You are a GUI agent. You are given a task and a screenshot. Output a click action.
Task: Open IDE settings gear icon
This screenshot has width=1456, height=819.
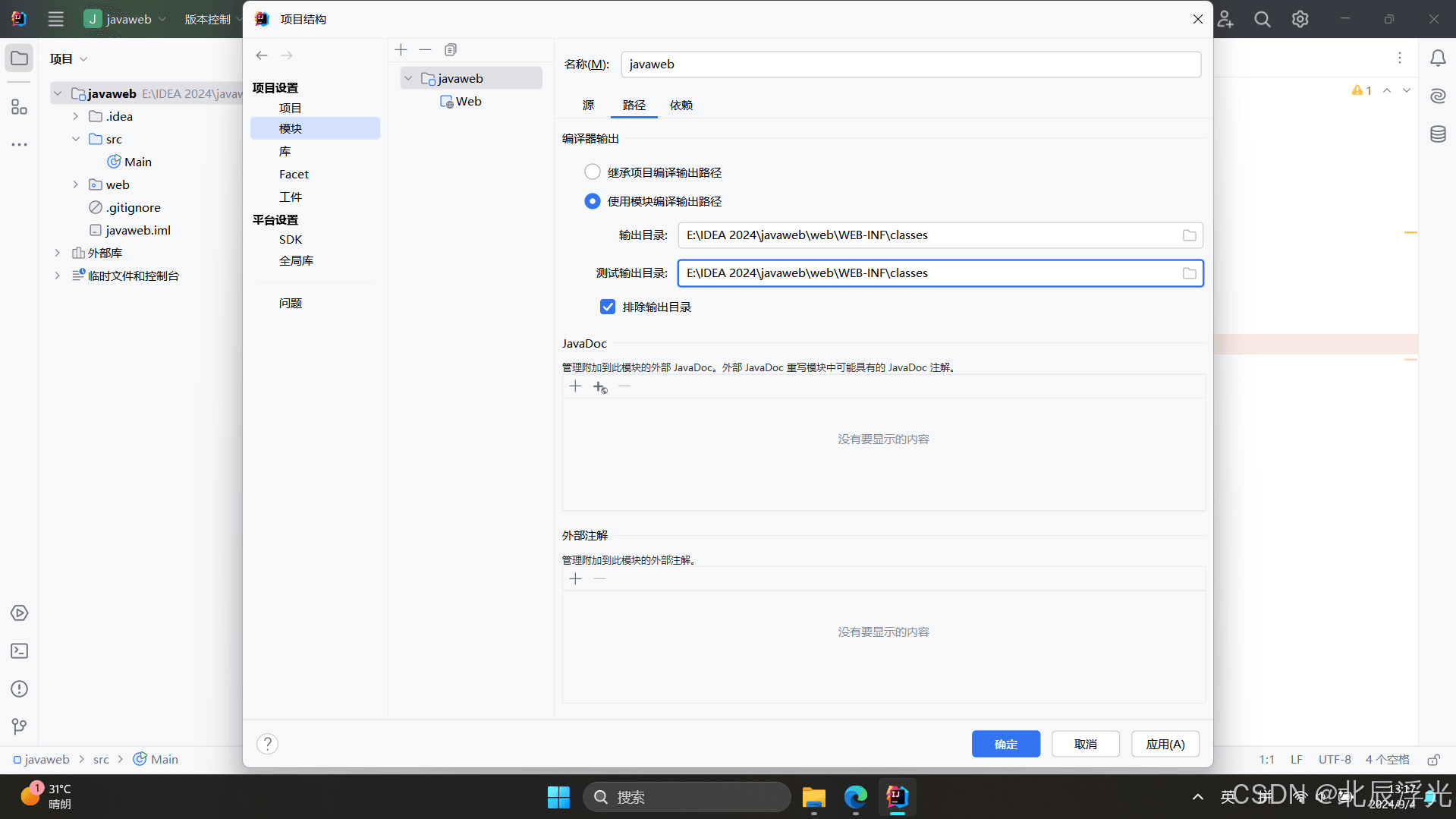pyautogui.click(x=1300, y=19)
